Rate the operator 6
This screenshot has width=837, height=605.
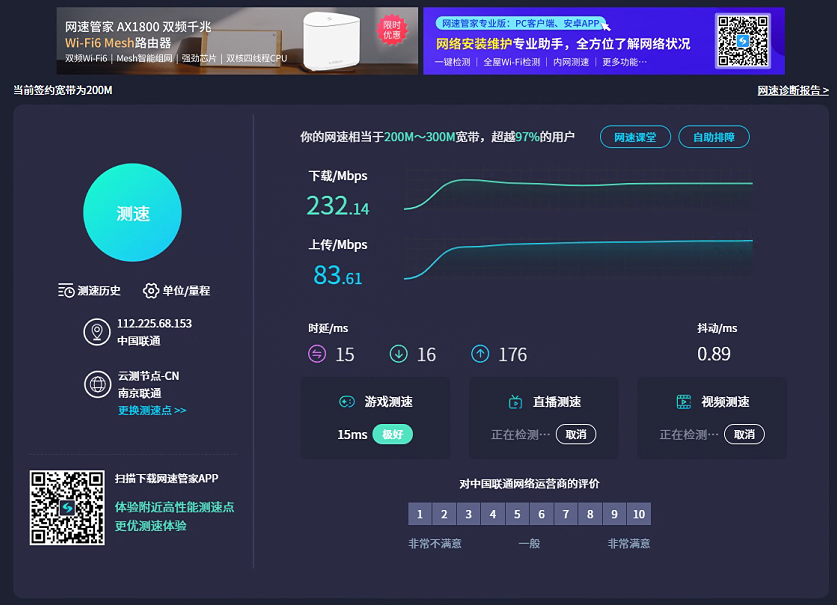pos(541,514)
